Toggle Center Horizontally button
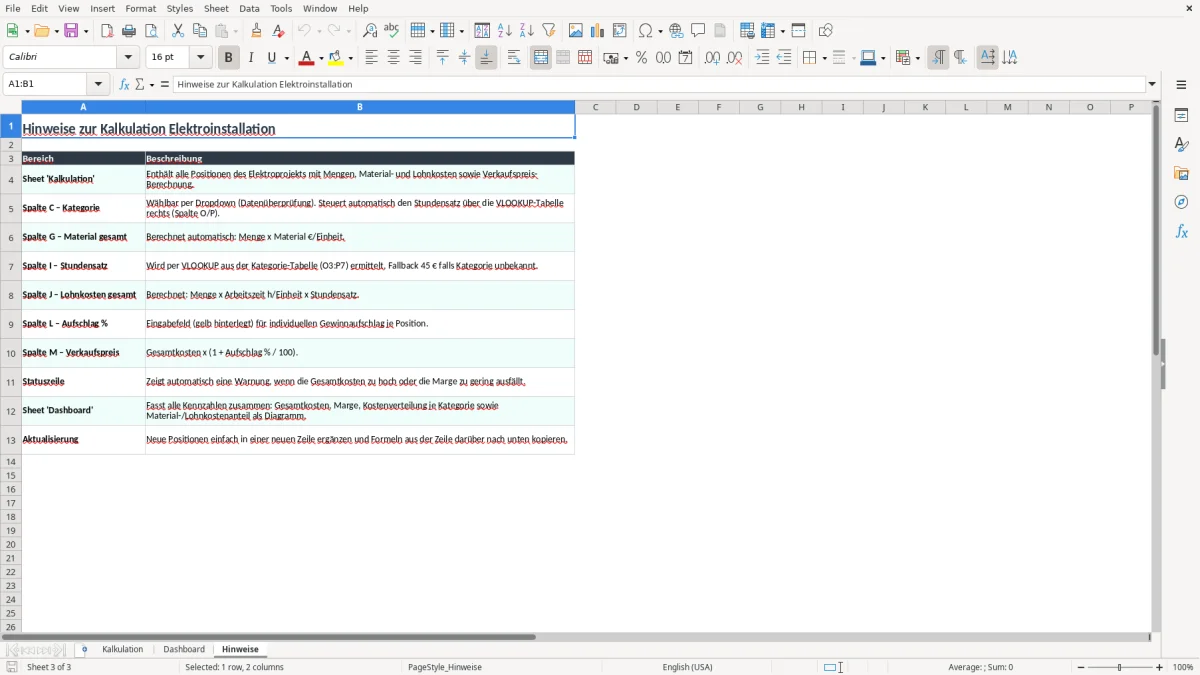Viewport: 1200px width, 675px height. click(393, 58)
